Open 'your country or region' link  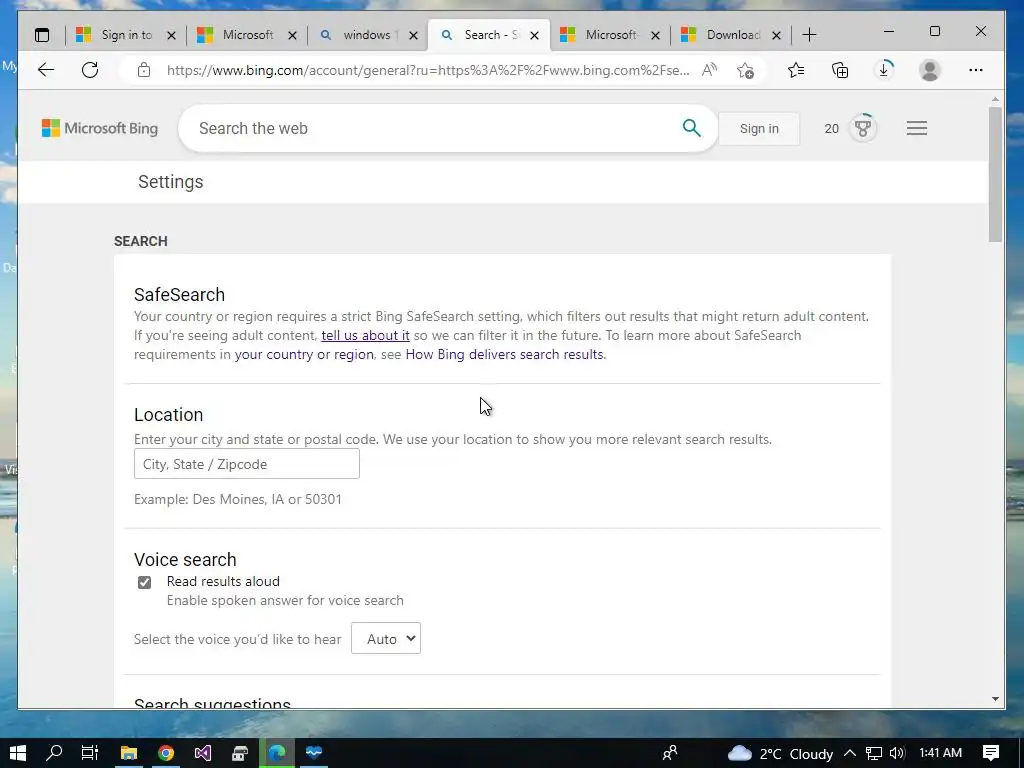[304, 354]
